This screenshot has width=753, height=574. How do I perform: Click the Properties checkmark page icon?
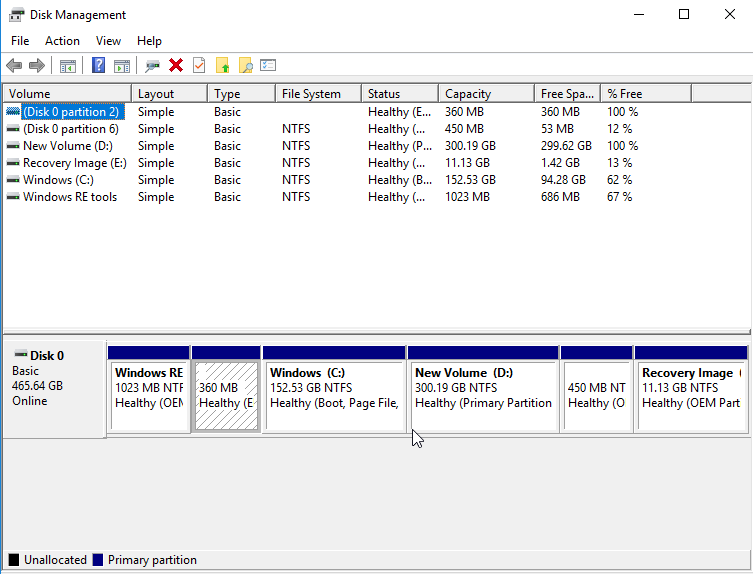tap(199, 66)
